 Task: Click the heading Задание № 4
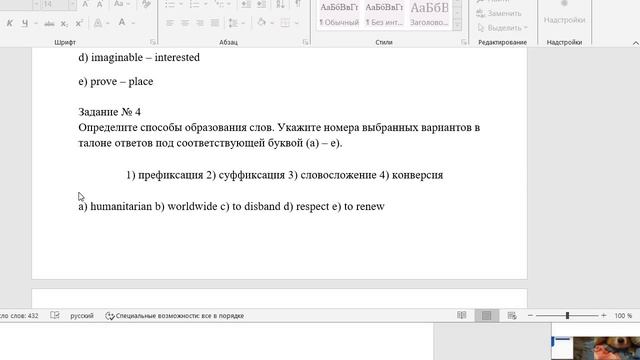pos(109,112)
